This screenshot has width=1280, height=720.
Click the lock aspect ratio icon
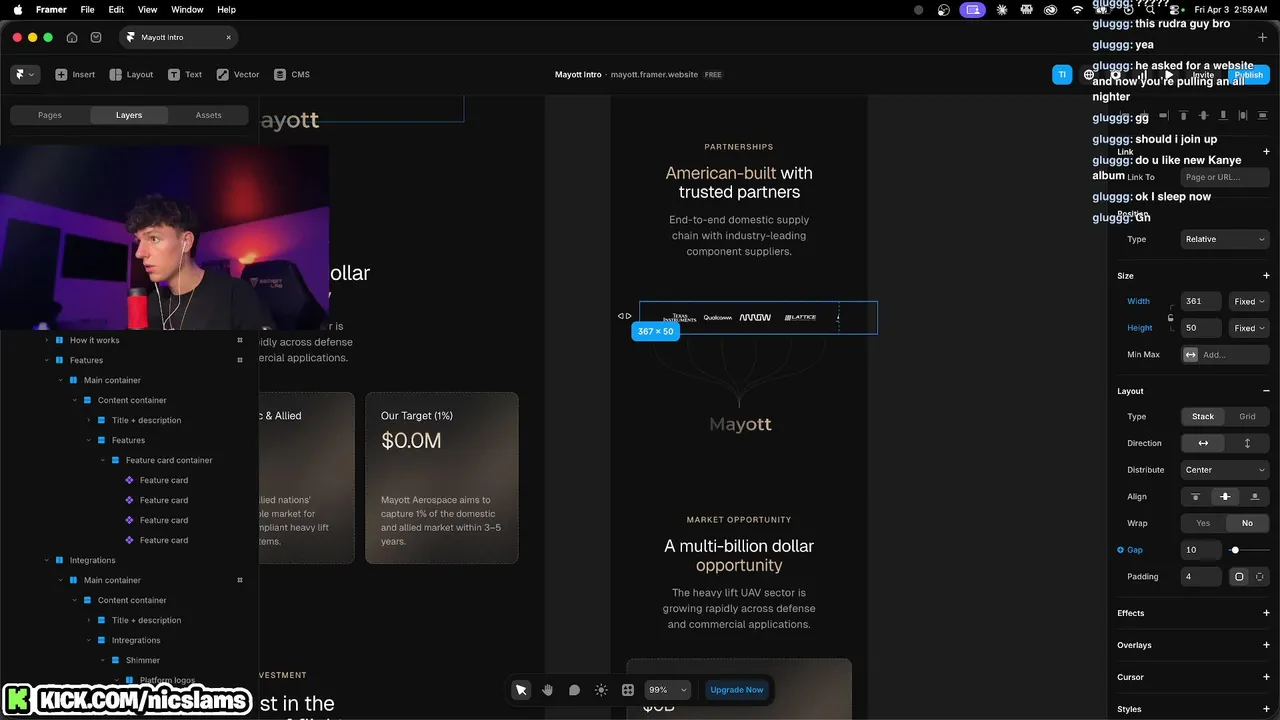[x=1170, y=318]
